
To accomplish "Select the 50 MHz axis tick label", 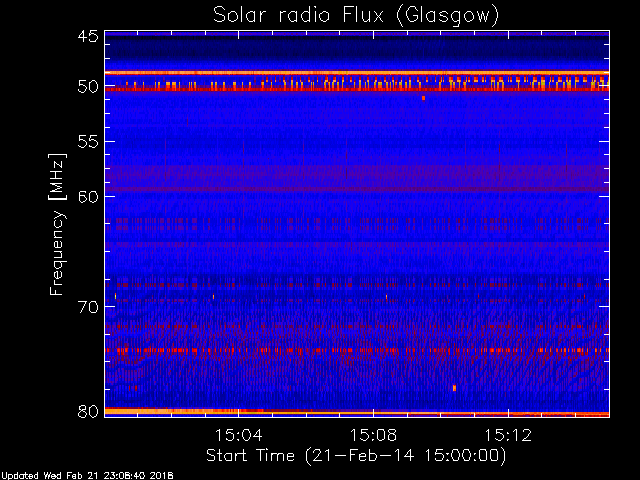I will coord(88,87).
